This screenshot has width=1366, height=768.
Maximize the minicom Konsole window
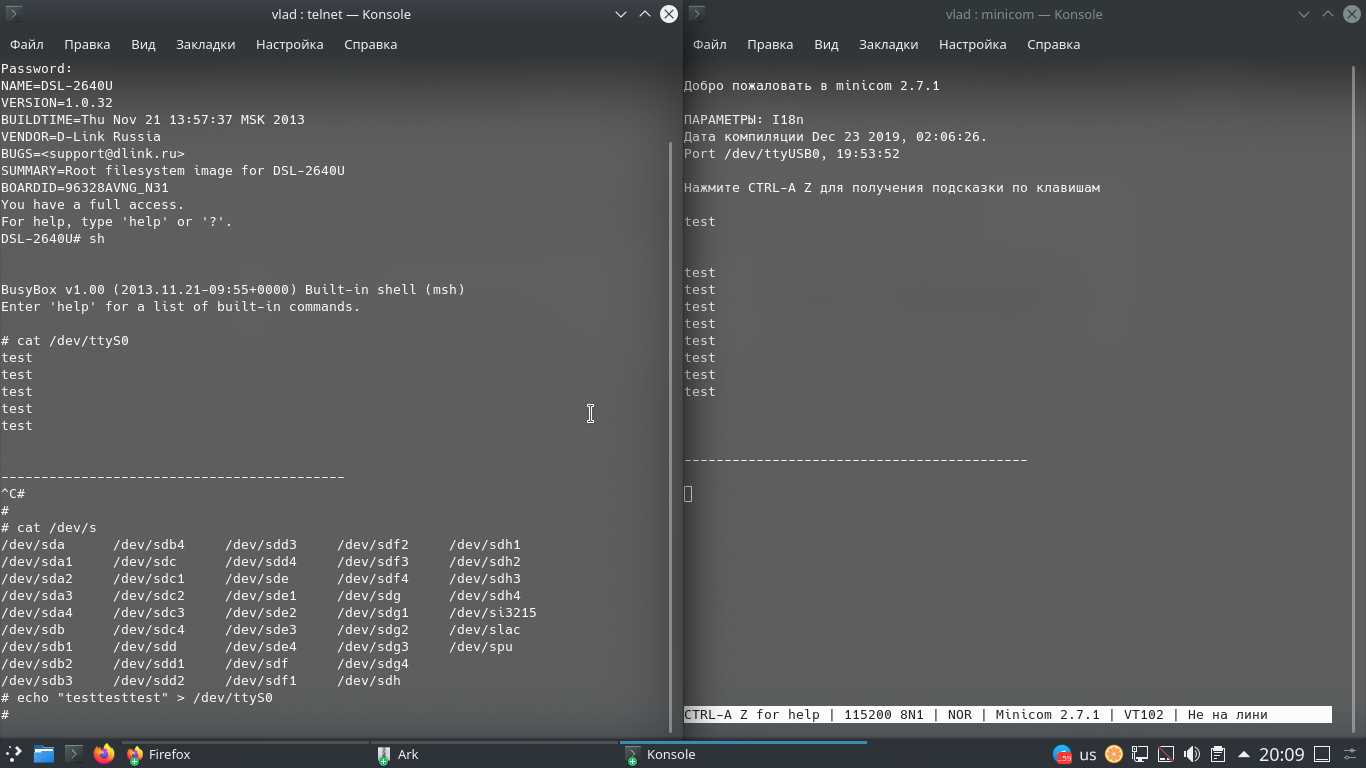1328,14
